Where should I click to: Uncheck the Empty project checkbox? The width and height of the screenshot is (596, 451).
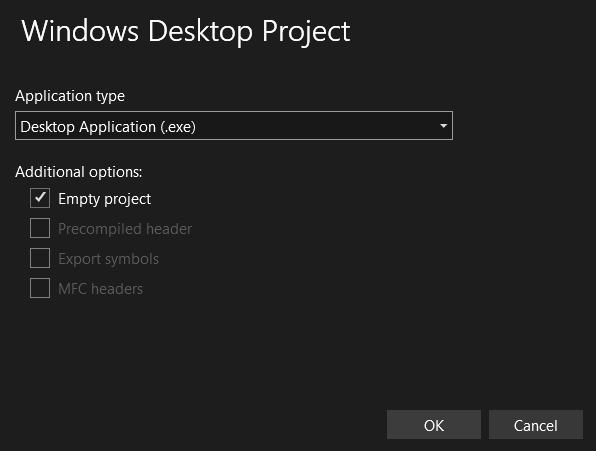coord(40,198)
